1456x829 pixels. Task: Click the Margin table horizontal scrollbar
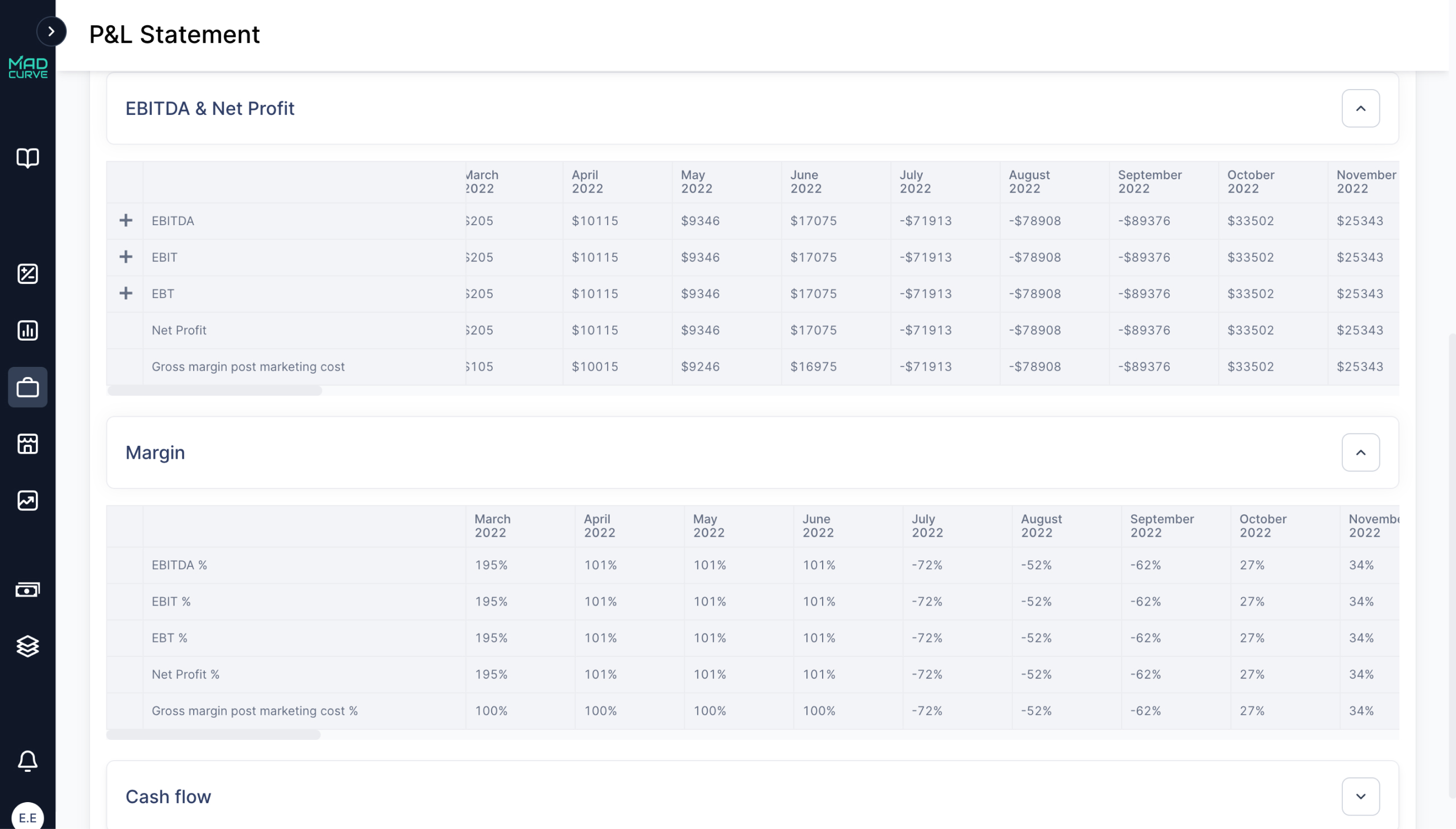pos(213,734)
